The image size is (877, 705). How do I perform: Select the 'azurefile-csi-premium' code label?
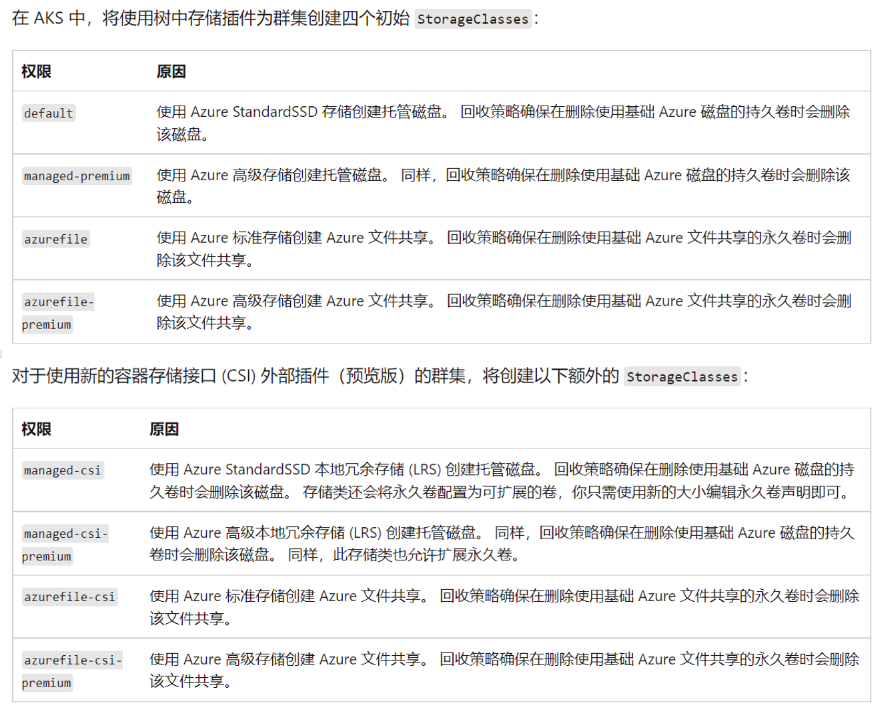click(x=72, y=671)
